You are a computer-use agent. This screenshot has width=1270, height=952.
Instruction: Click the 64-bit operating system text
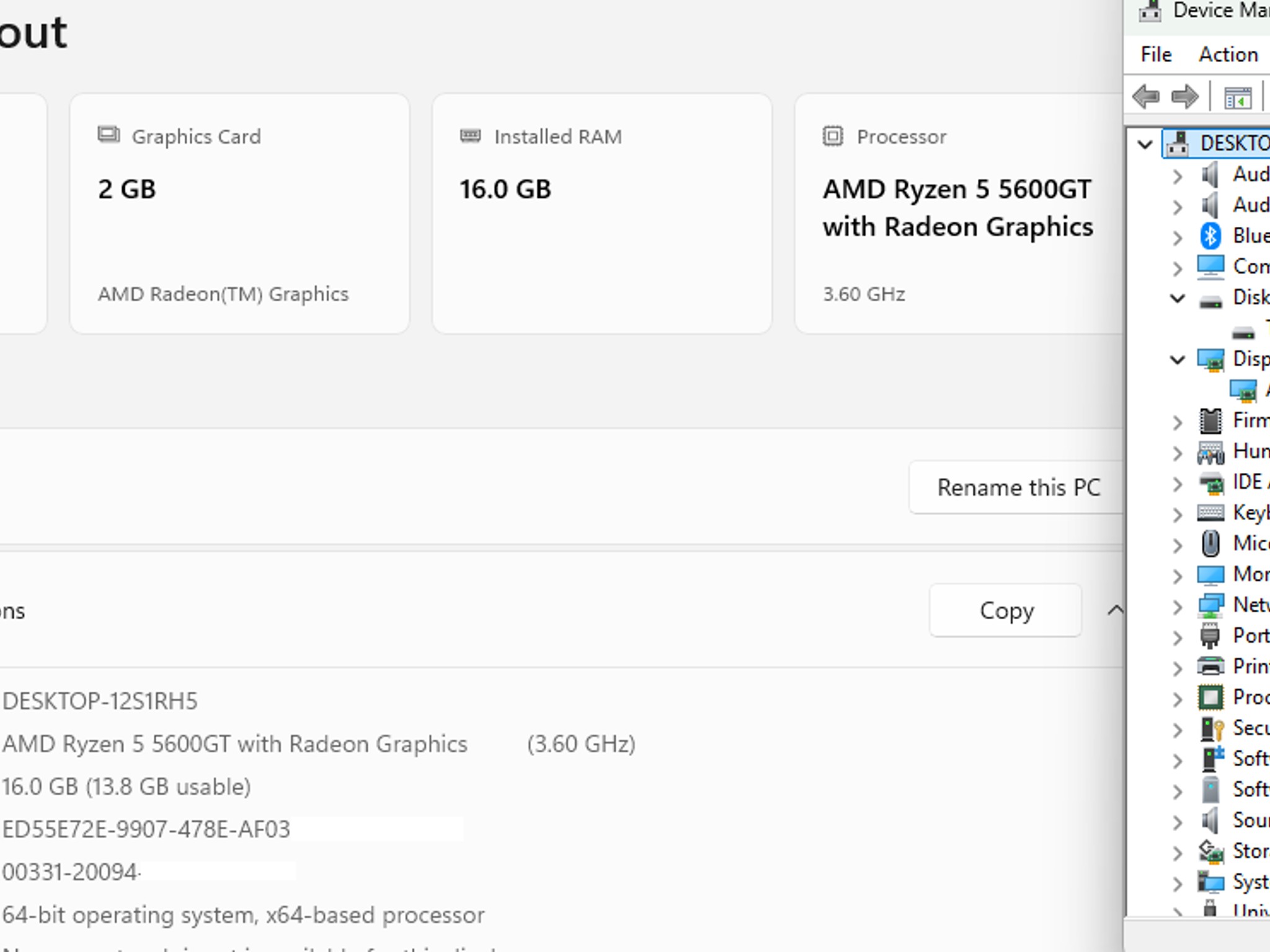point(244,915)
